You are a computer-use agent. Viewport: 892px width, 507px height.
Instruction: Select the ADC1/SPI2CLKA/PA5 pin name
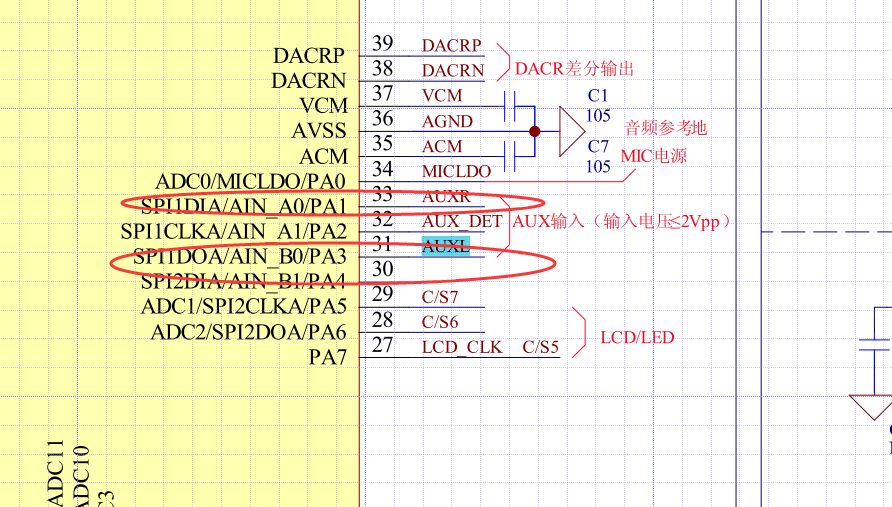click(x=243, y=307)
